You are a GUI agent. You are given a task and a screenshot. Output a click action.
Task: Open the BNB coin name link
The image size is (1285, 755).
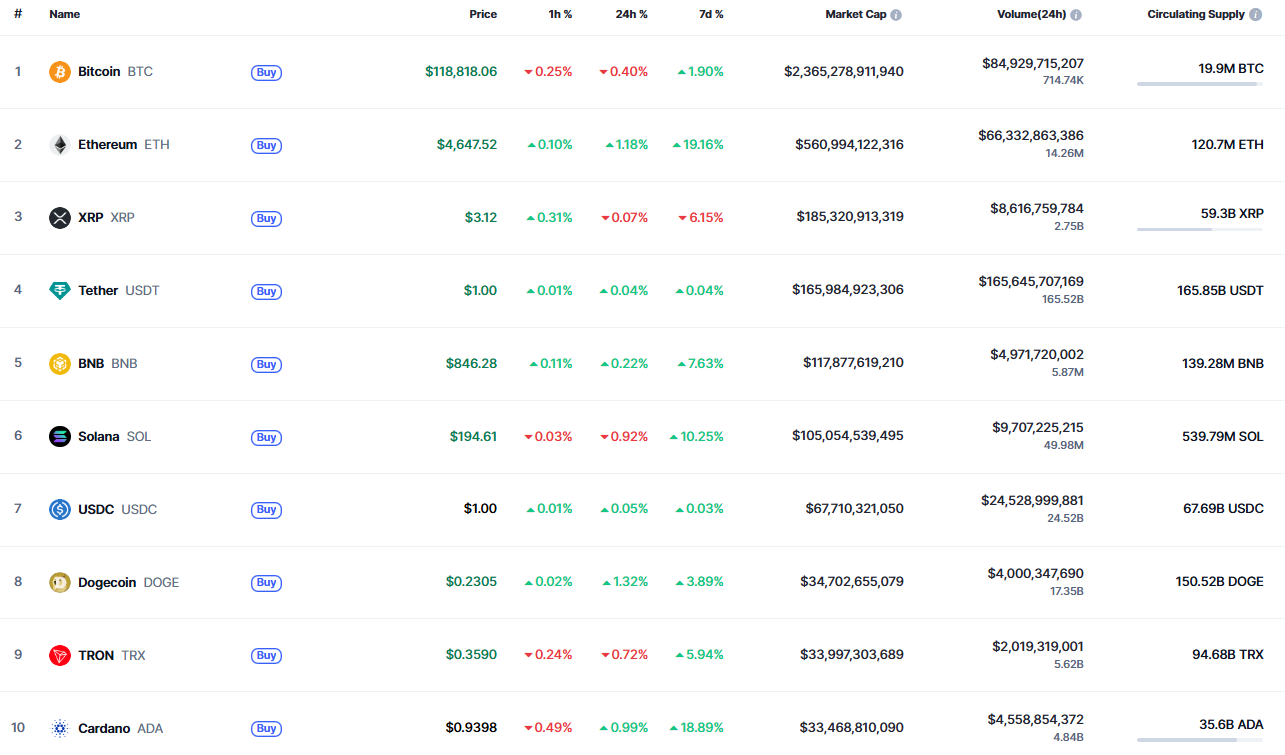pos(91,364)
